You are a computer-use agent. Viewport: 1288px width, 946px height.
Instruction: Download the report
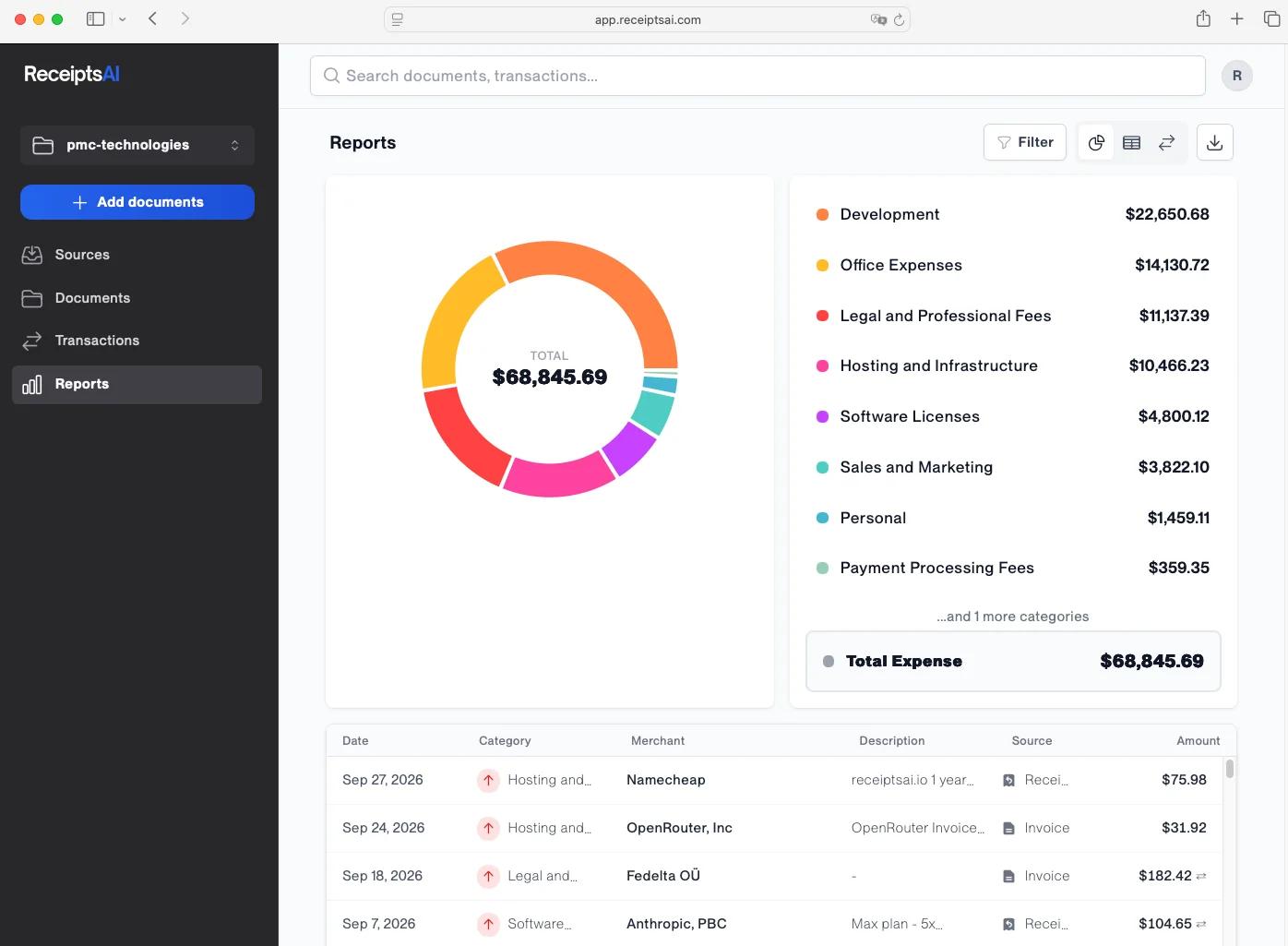tap(1215, 142)
